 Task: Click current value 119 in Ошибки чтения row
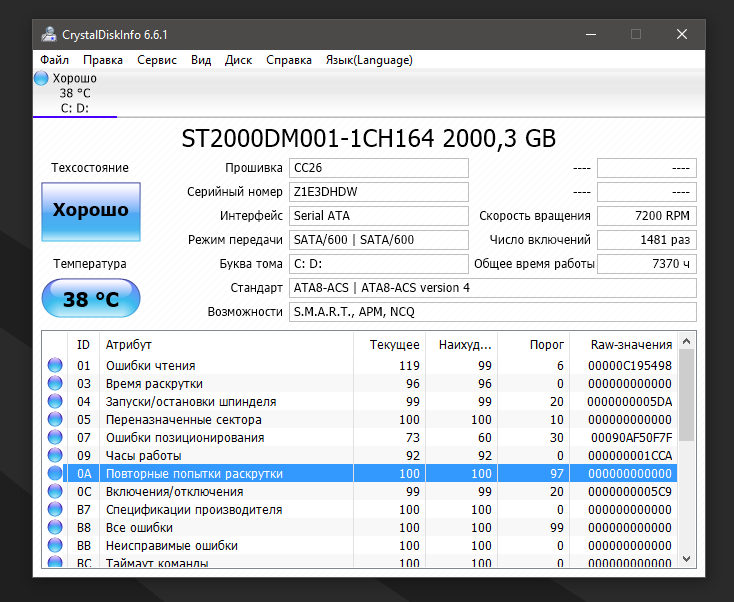[409, 366]
